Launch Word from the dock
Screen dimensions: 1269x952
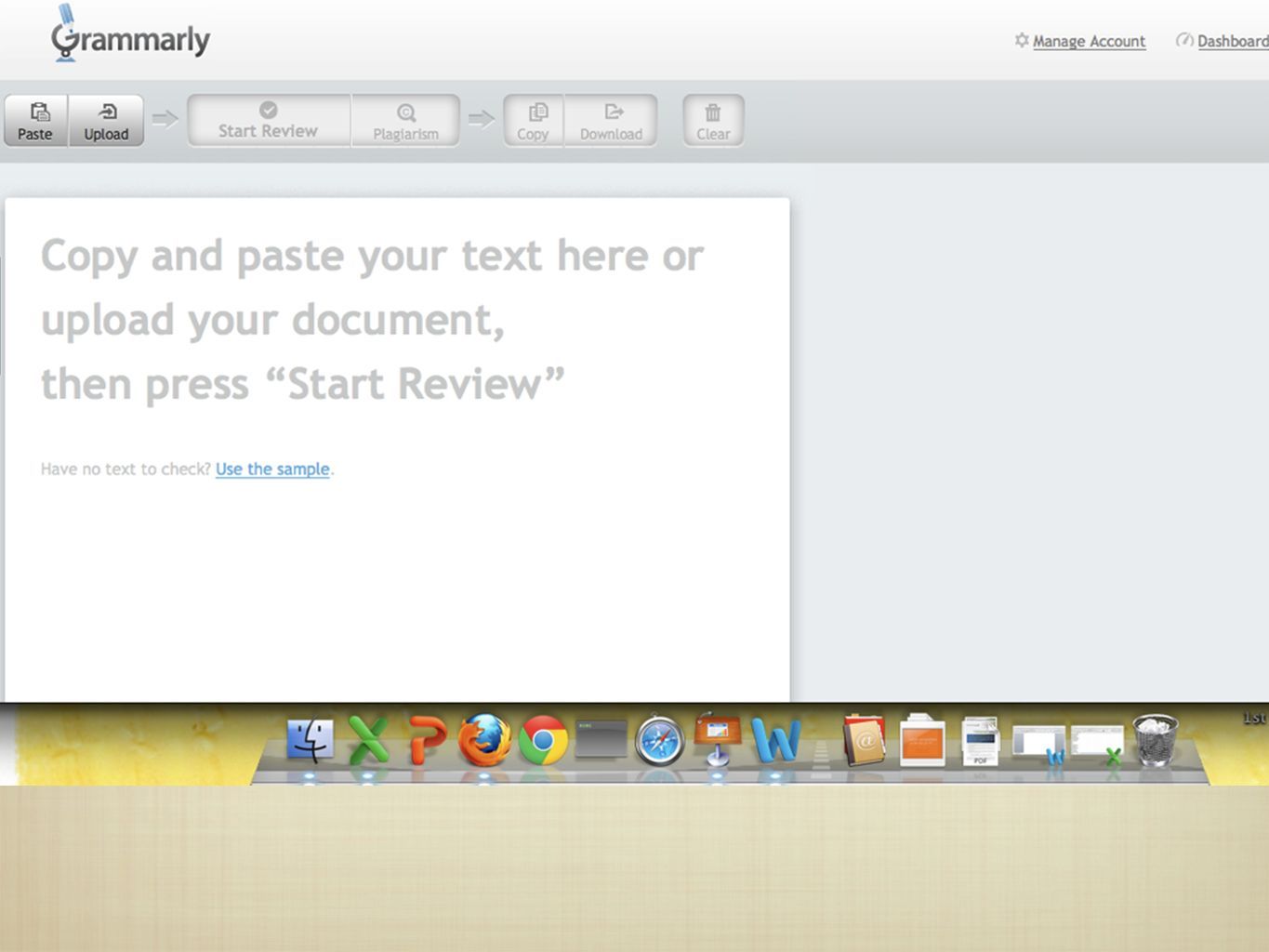pyautogui.click(x=775, y=740)
